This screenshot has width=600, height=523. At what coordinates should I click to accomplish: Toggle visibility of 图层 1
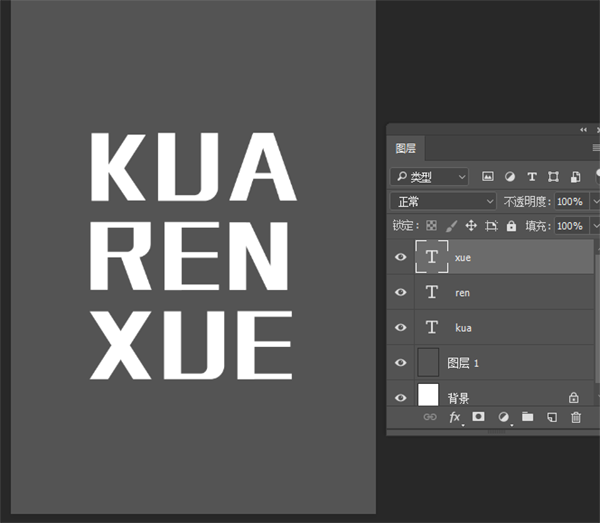tap(401, 362)
